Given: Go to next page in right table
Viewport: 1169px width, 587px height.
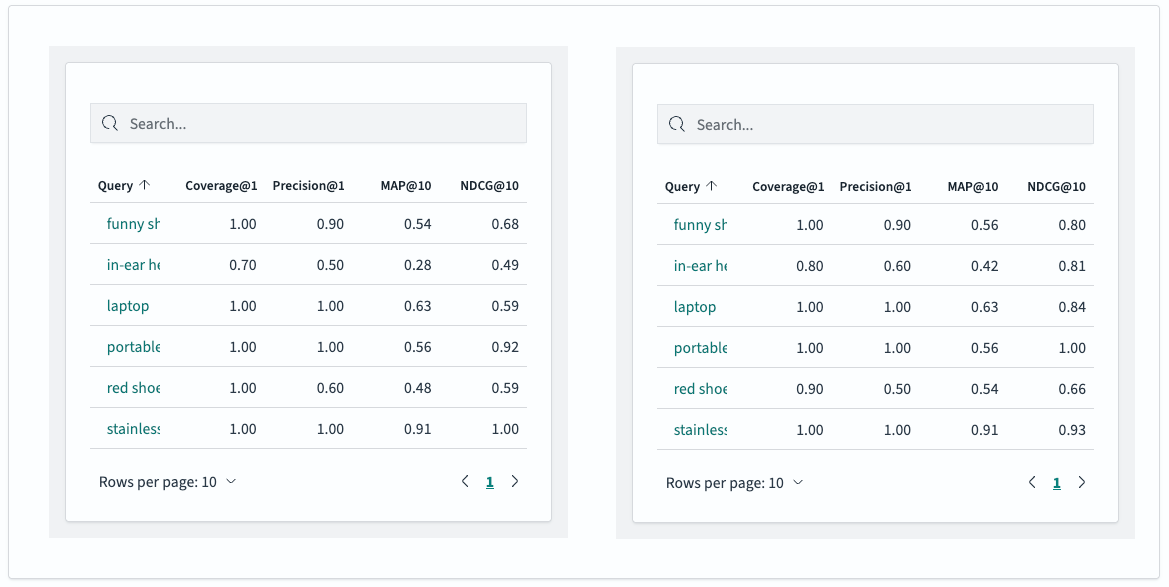Looking at the screenshot, I should coord(1081,482).
